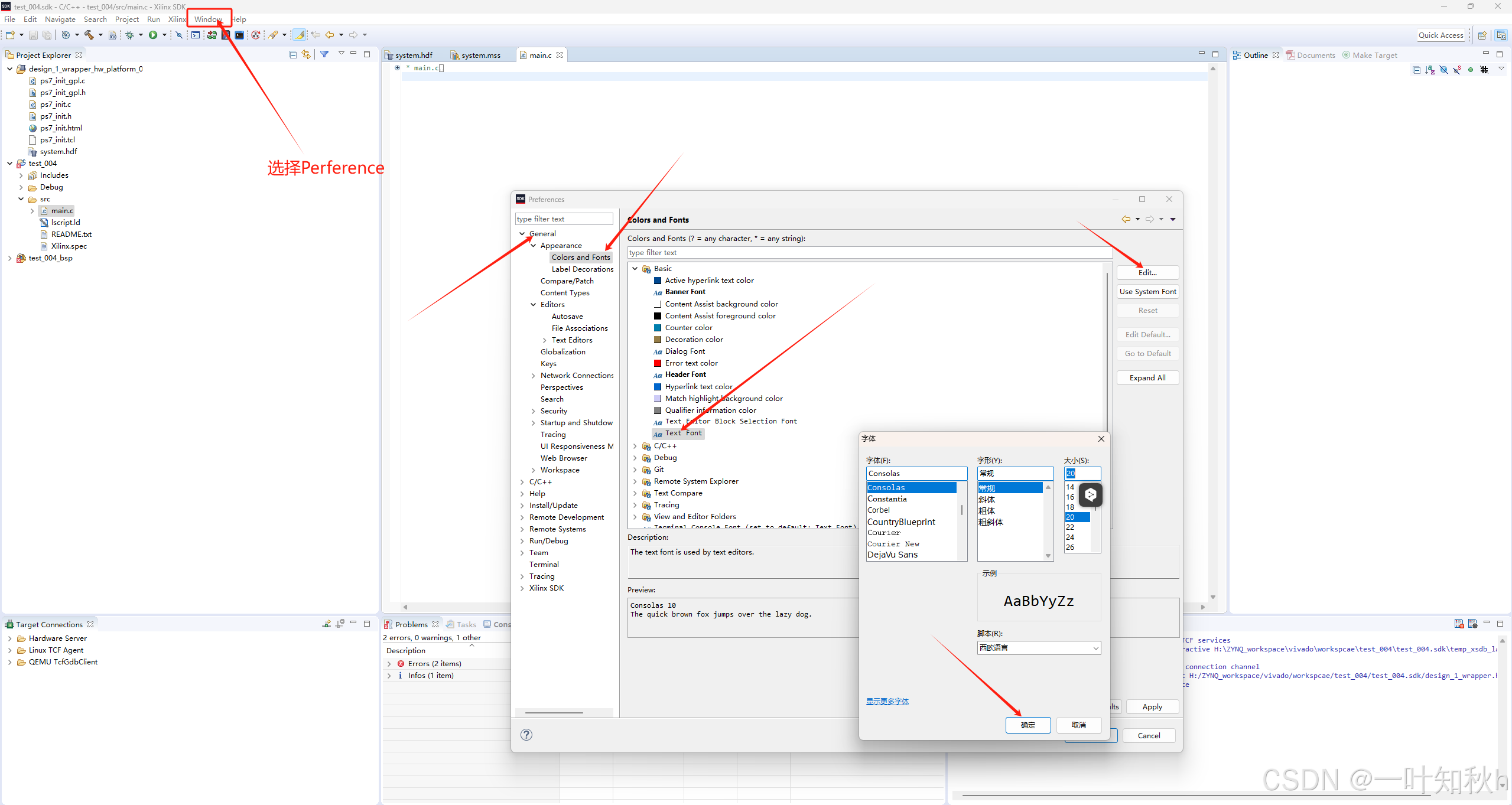The height and width of the screenshot is (805, 1512).
Task: Close the 字体 font dialog with X
Action: tap(1101, 439)
